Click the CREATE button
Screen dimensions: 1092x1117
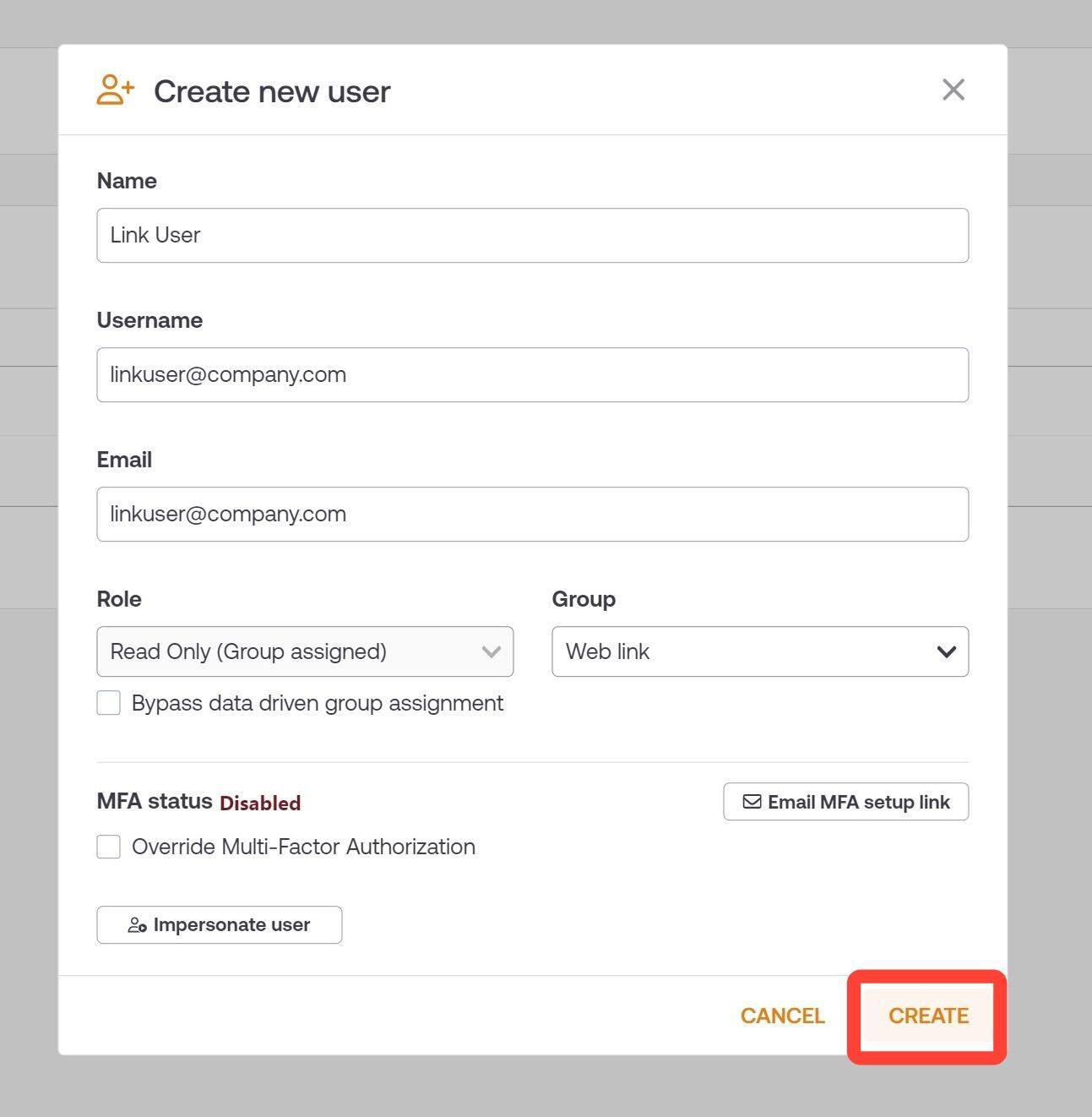coord(928,1016)
